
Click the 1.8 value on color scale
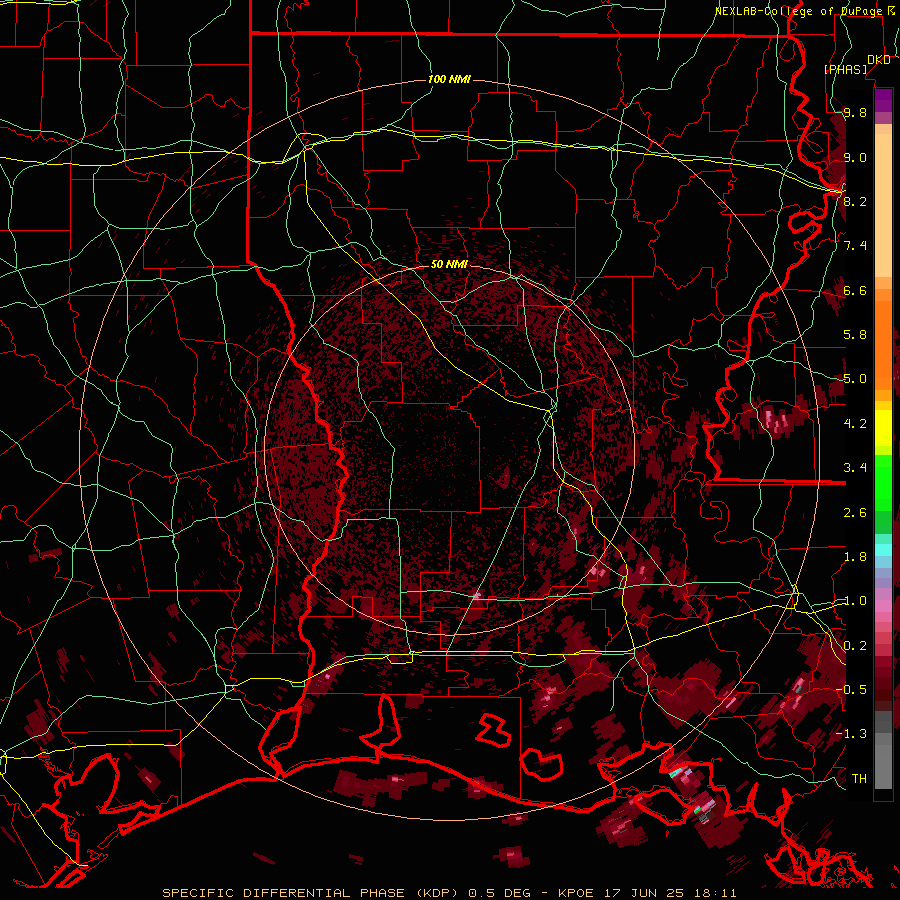(x=855, y=557)
